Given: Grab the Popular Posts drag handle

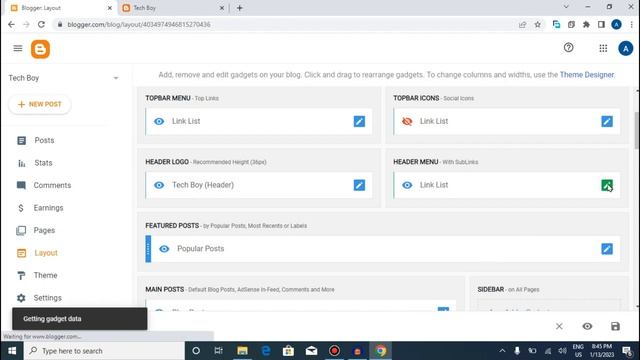Looking at the screenshot, I should pyautogui.click(x=148, y=249).
